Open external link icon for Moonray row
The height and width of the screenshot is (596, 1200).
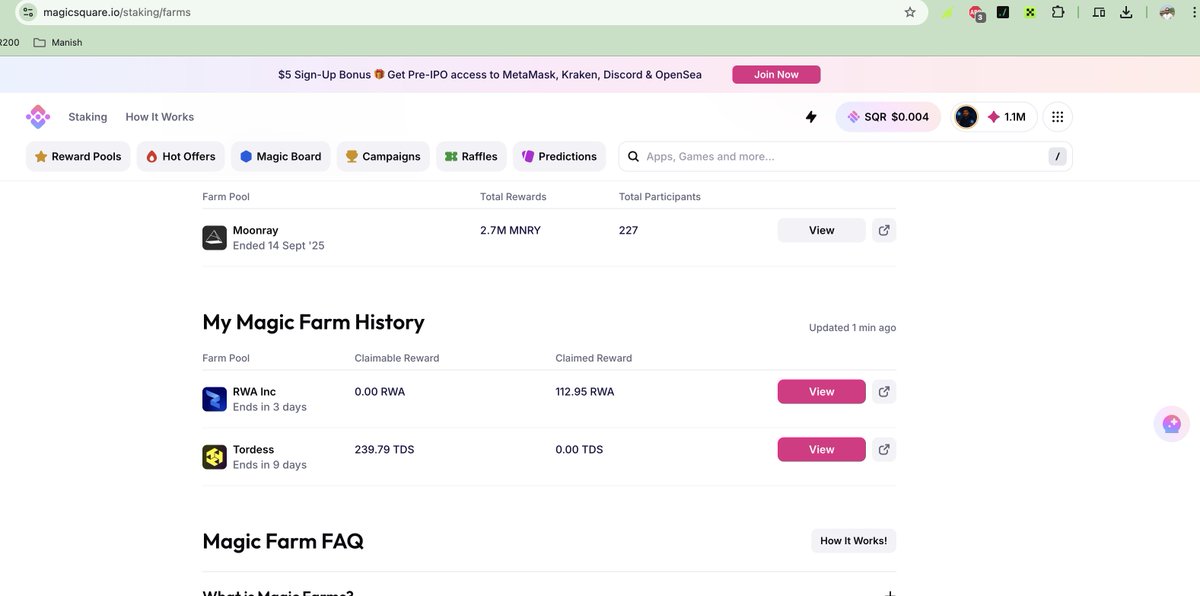point(884,230)
